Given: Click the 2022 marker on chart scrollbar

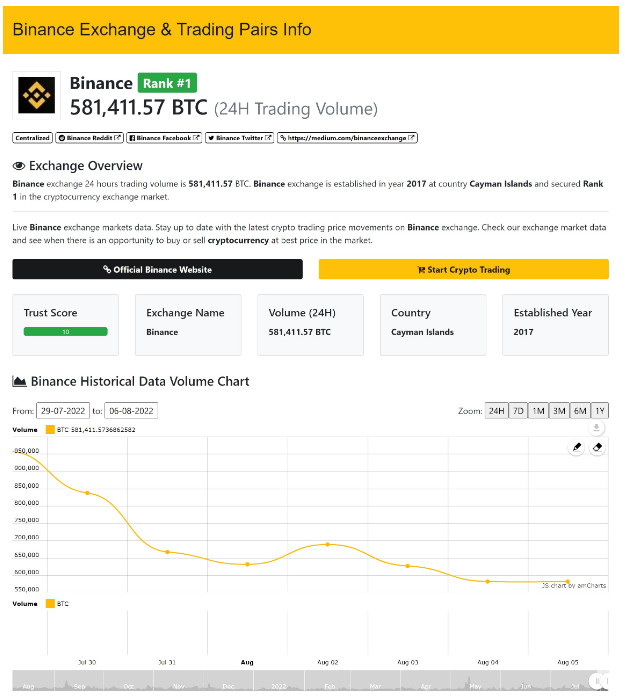Looking at the screenshot, I should pyautogui.click(x=279, y=686).
